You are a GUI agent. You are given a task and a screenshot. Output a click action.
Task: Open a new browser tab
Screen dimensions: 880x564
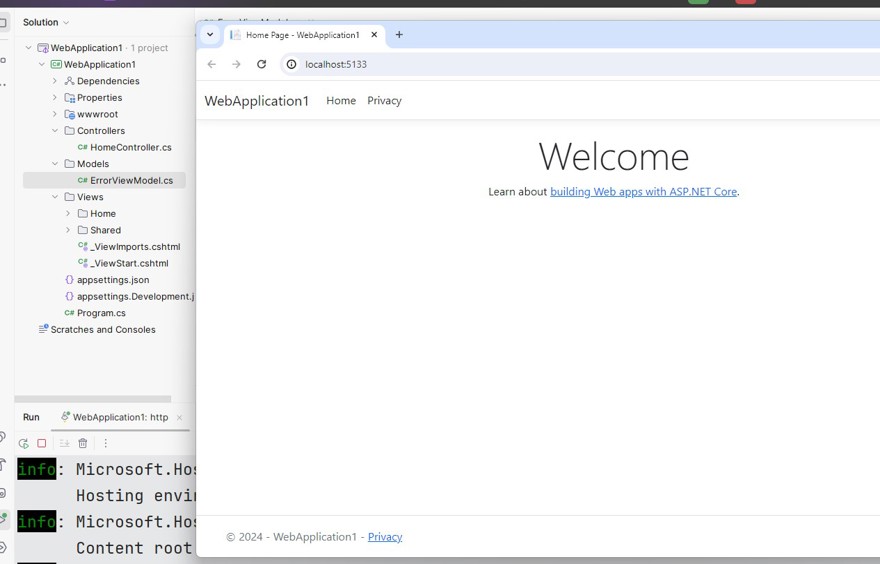pyautogui.click(x=399, y=35)
